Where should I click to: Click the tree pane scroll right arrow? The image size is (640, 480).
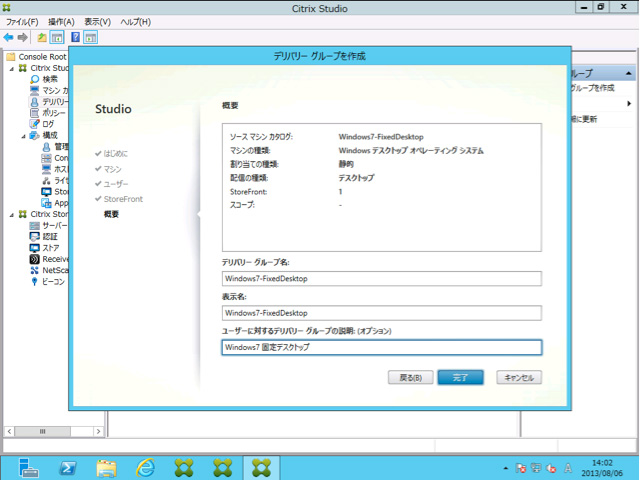[98, 431]
